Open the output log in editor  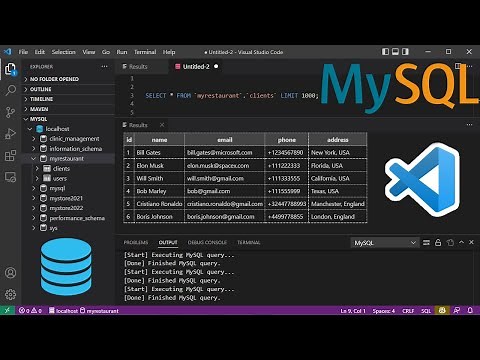[x=450, y=242]
